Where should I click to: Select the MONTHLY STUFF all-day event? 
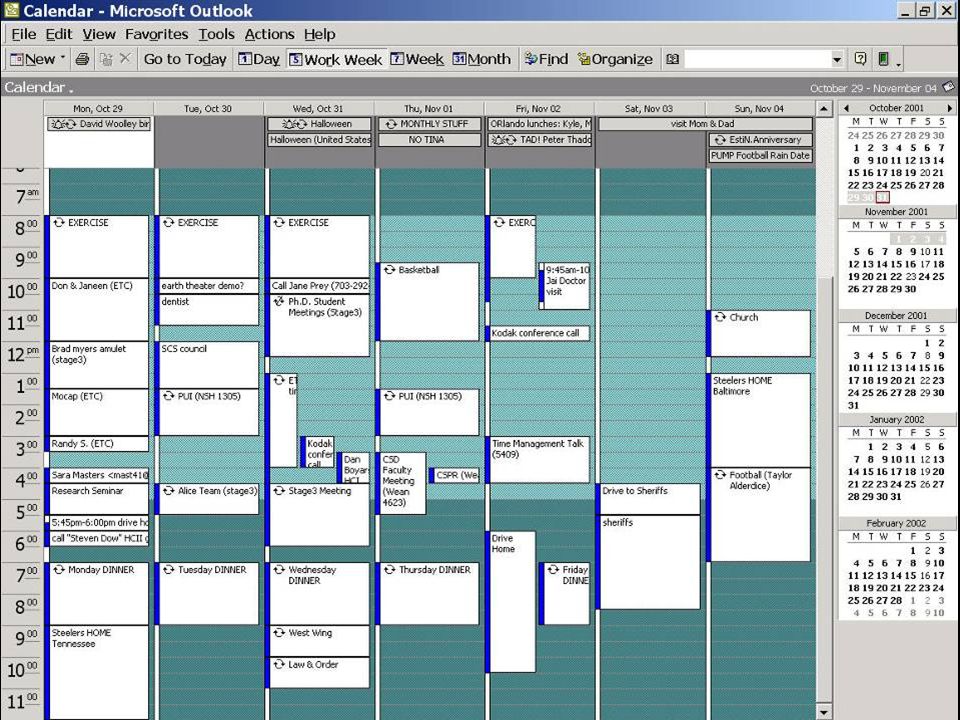coord(429,124)
